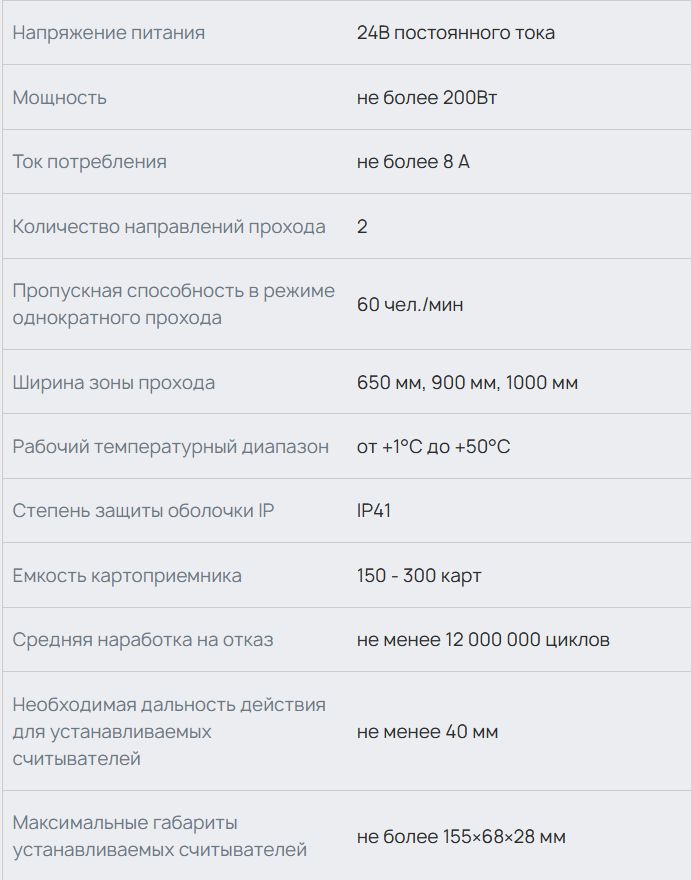Click the "Ширина зоны прохода" label

[113, 383]
